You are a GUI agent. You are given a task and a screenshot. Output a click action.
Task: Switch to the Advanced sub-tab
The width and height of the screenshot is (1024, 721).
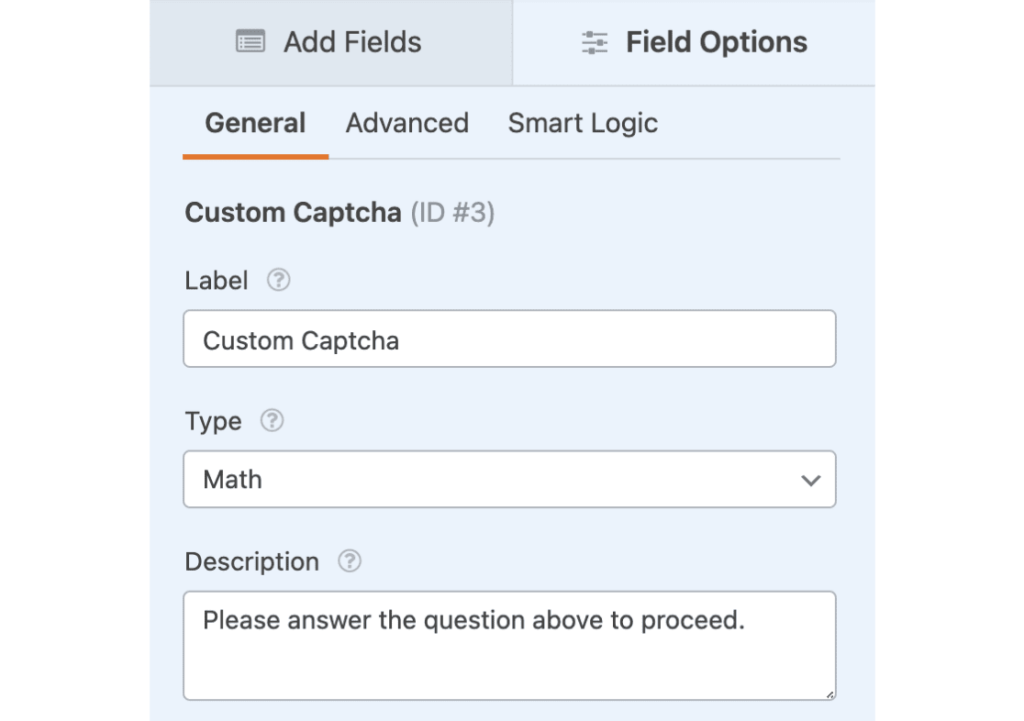pyautogui.click(x=407, y=124)
